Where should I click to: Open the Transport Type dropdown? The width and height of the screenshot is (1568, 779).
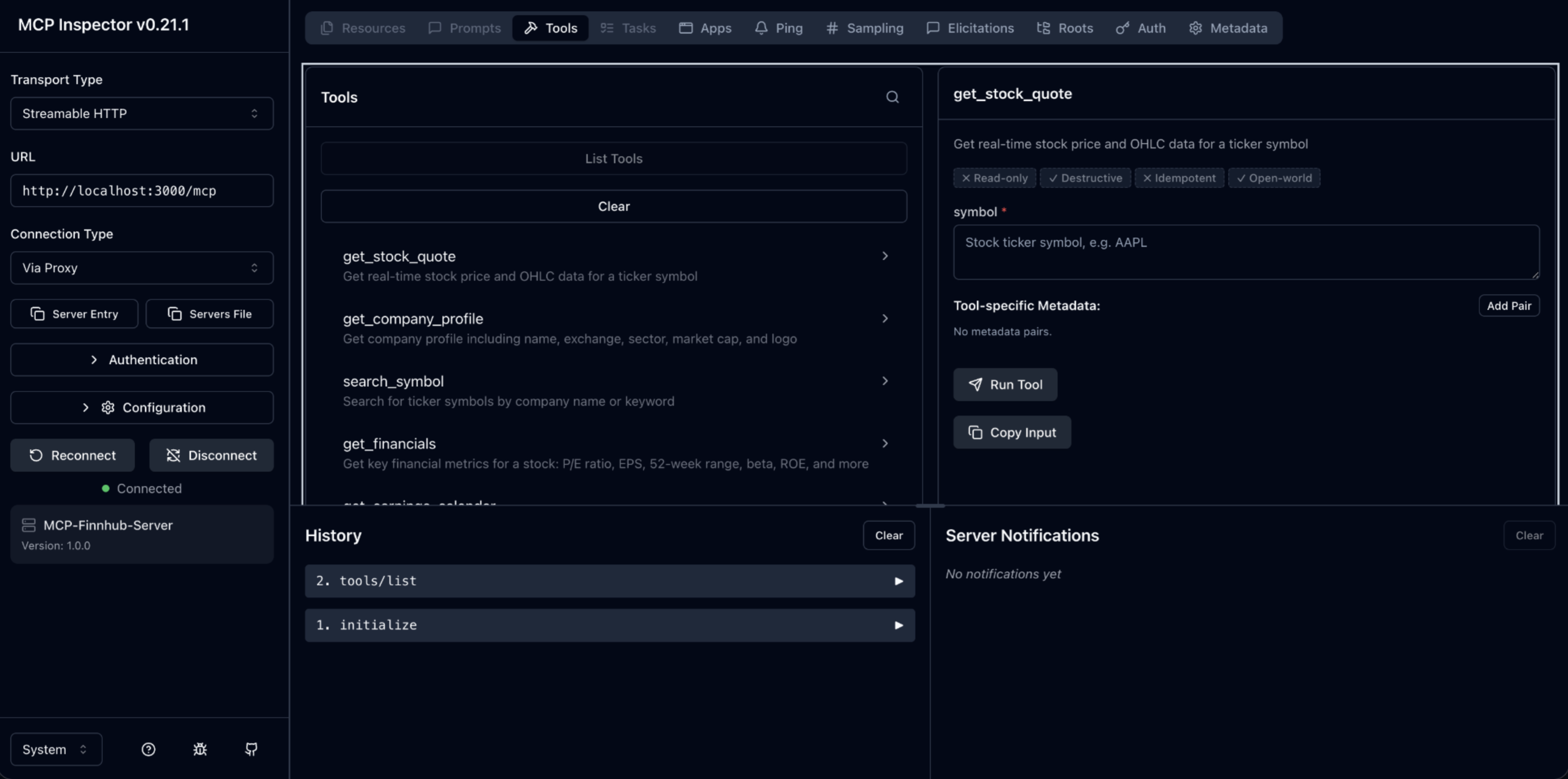(x=142, y=114)
